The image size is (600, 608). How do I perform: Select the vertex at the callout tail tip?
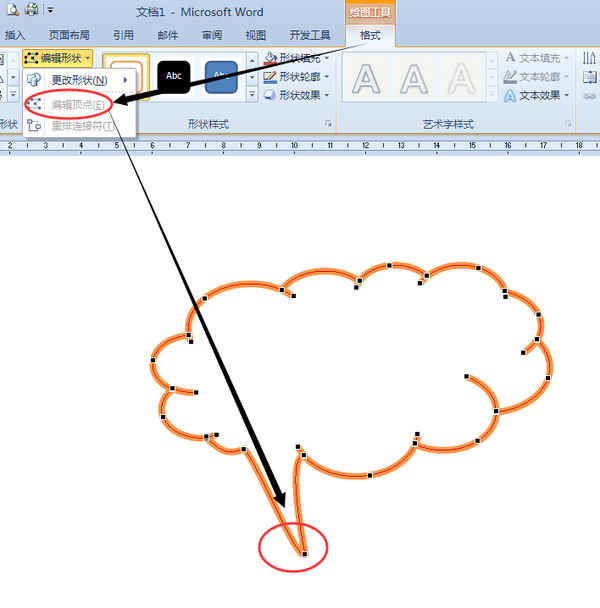point(304,554)
